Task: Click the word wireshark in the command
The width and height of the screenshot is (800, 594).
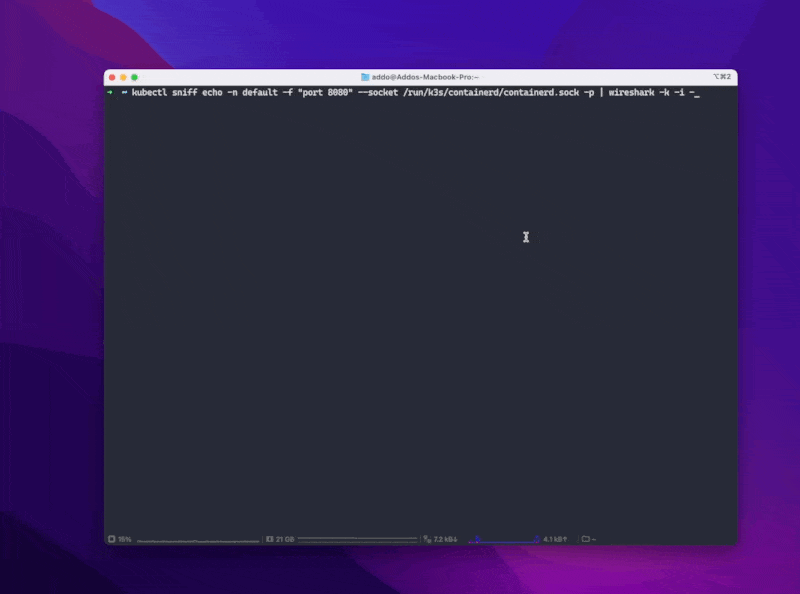Action: [x=631, y=92]
